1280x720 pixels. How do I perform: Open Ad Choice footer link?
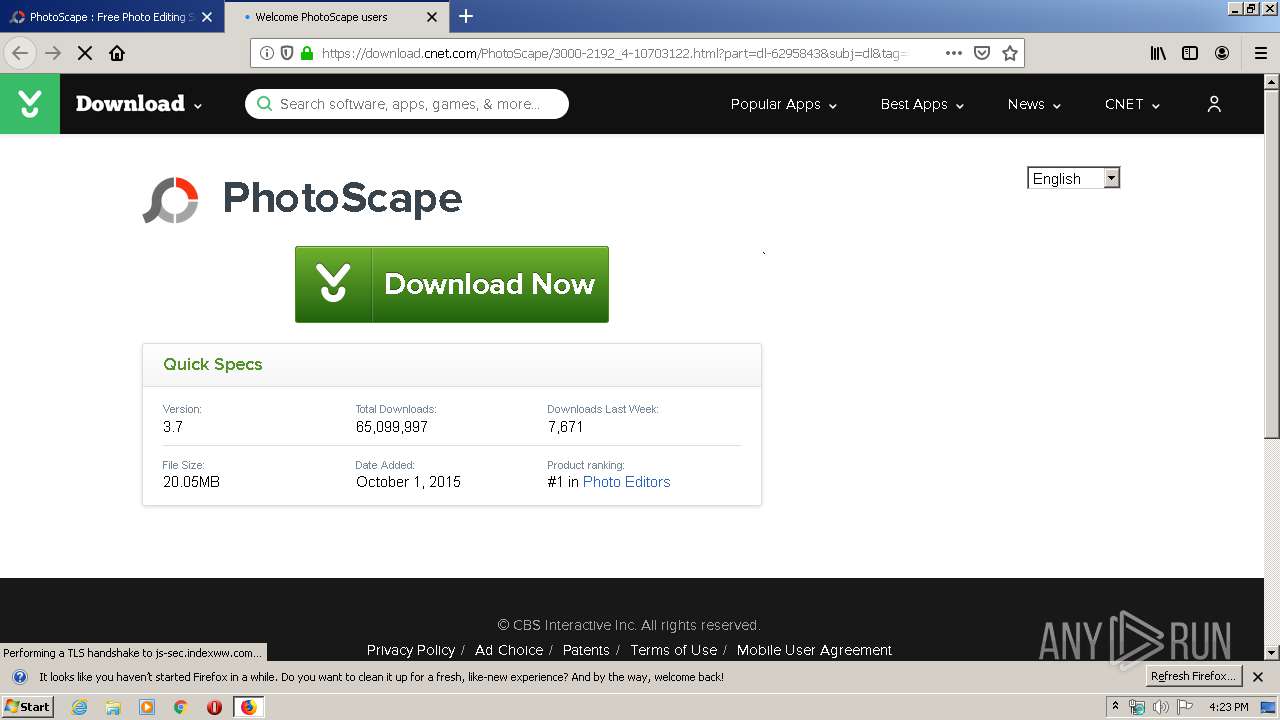pos(509,650)
